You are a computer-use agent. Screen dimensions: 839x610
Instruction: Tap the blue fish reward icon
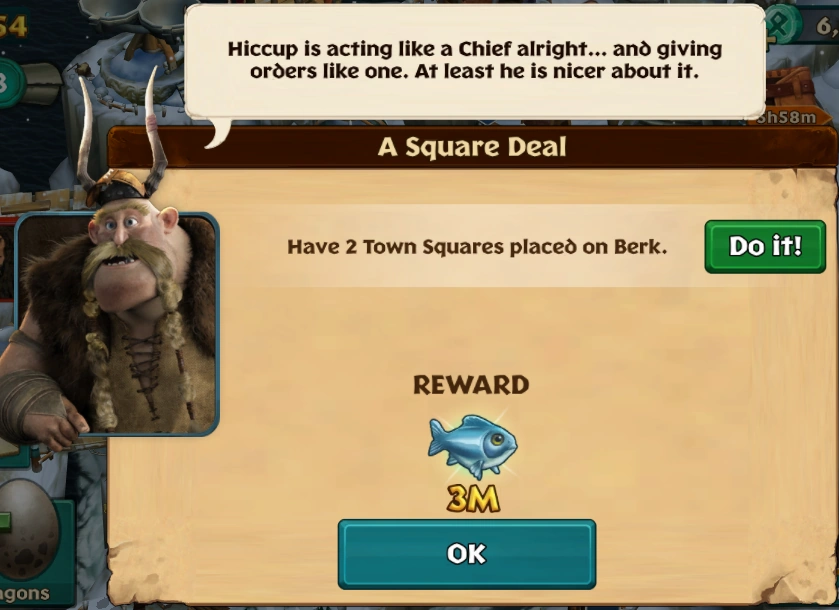(472, 446)
